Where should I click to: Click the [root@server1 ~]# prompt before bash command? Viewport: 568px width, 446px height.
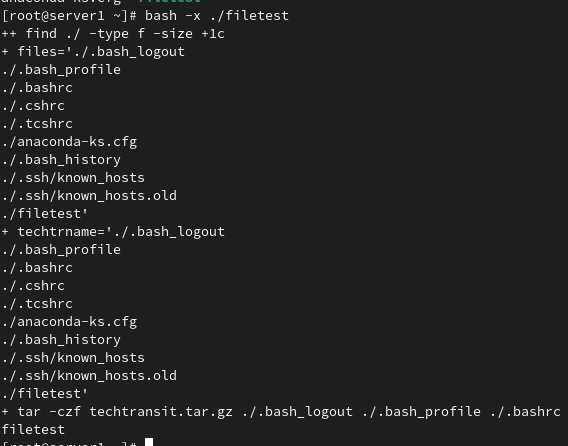pos(69,16)
